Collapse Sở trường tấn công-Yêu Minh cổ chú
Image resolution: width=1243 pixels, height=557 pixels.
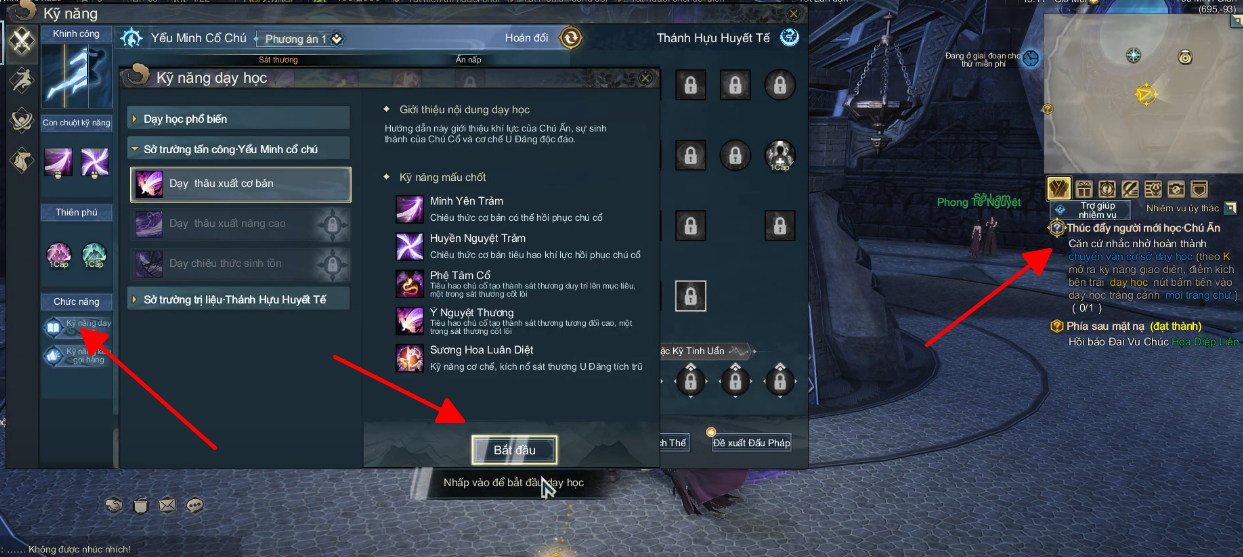coord(239,148)
